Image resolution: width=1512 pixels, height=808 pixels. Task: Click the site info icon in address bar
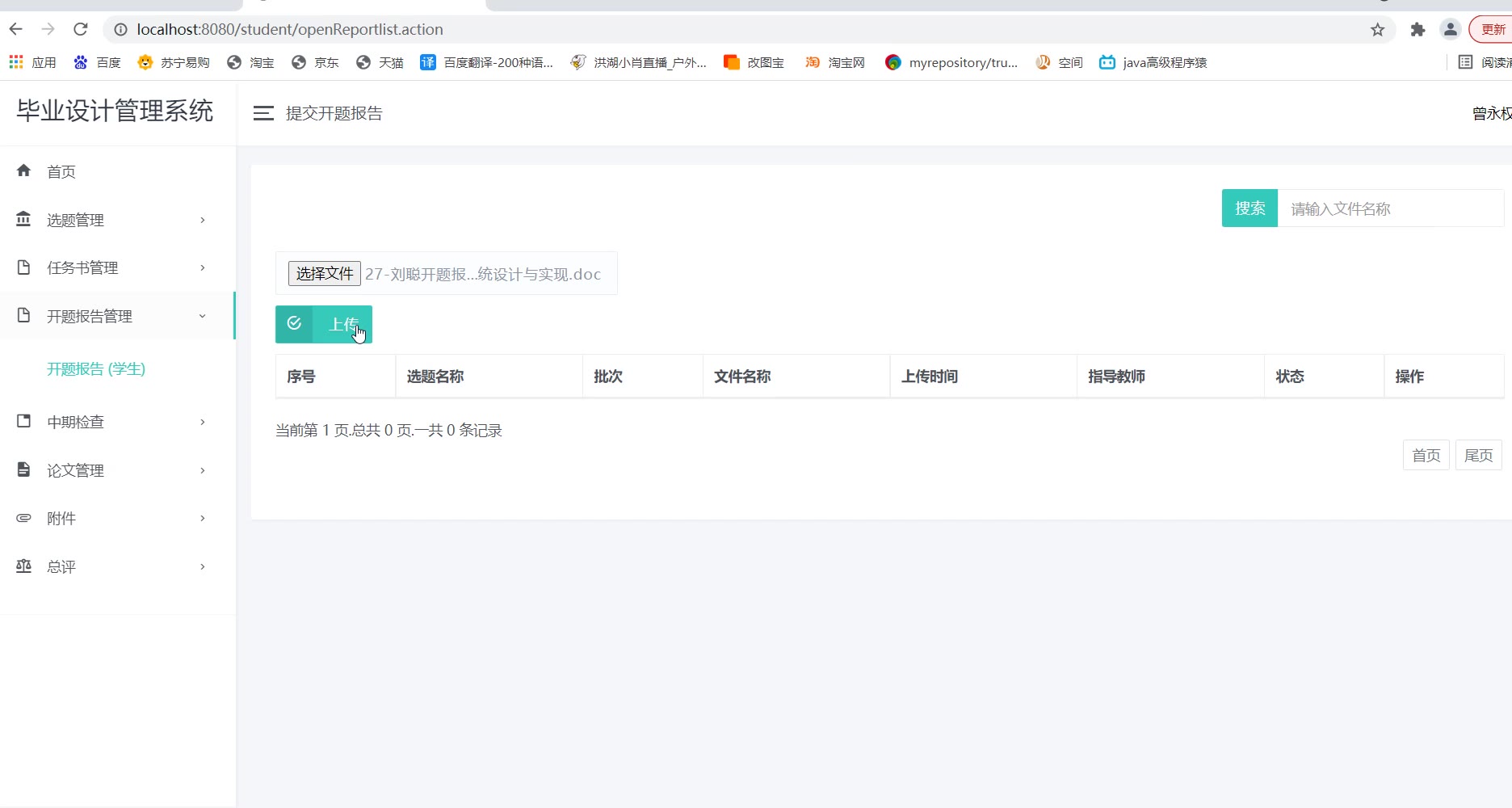(120, 30)
